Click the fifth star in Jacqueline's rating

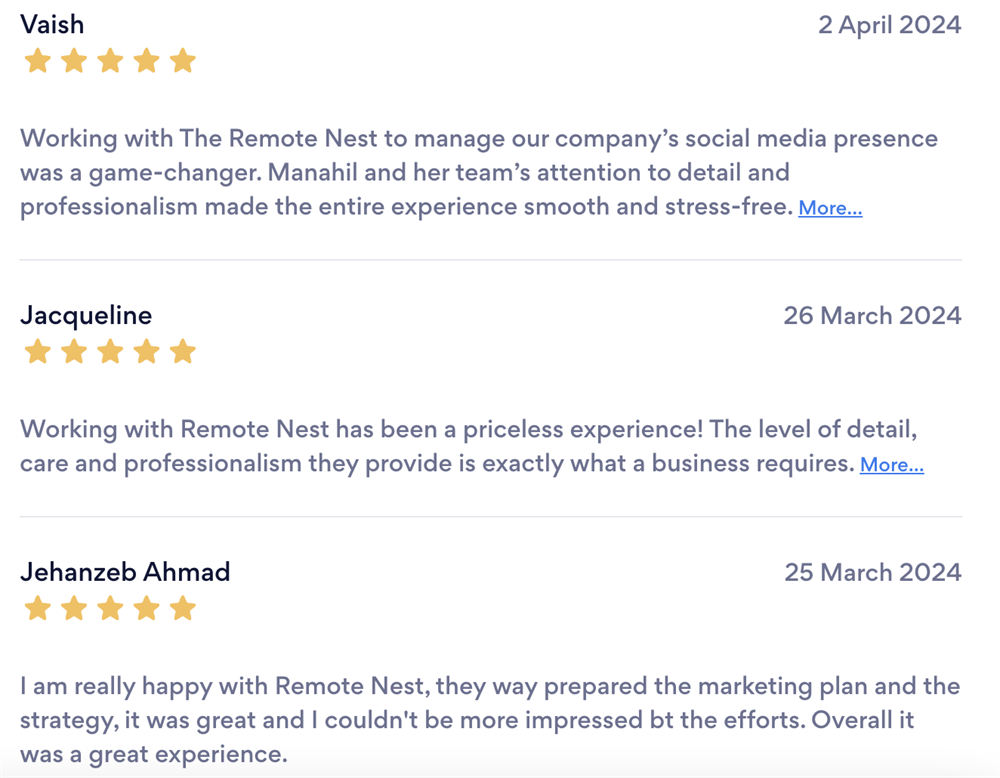tap(182, 351)
